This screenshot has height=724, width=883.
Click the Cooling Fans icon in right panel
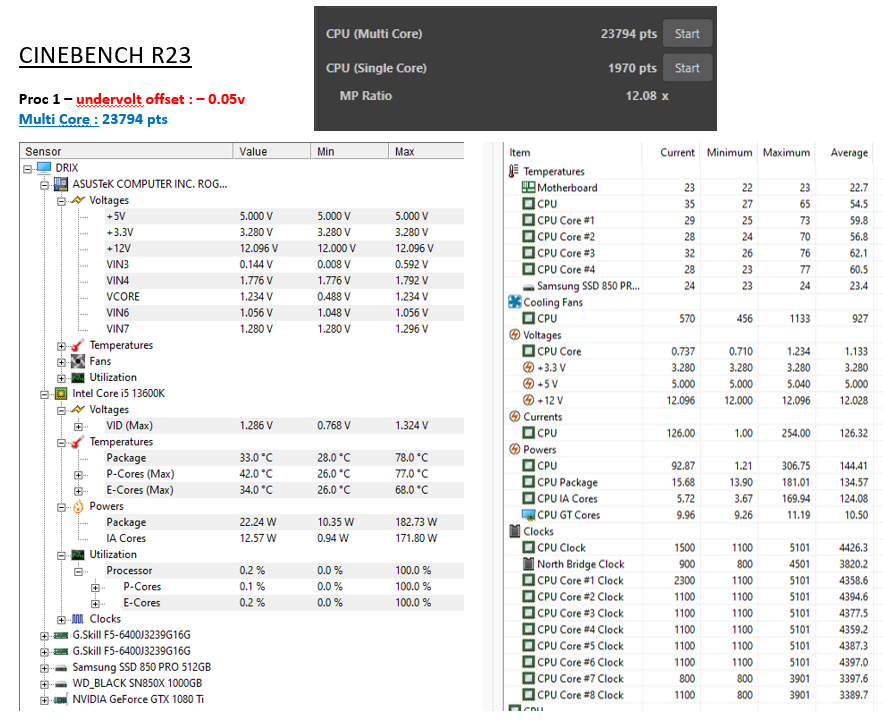point(514,302)
